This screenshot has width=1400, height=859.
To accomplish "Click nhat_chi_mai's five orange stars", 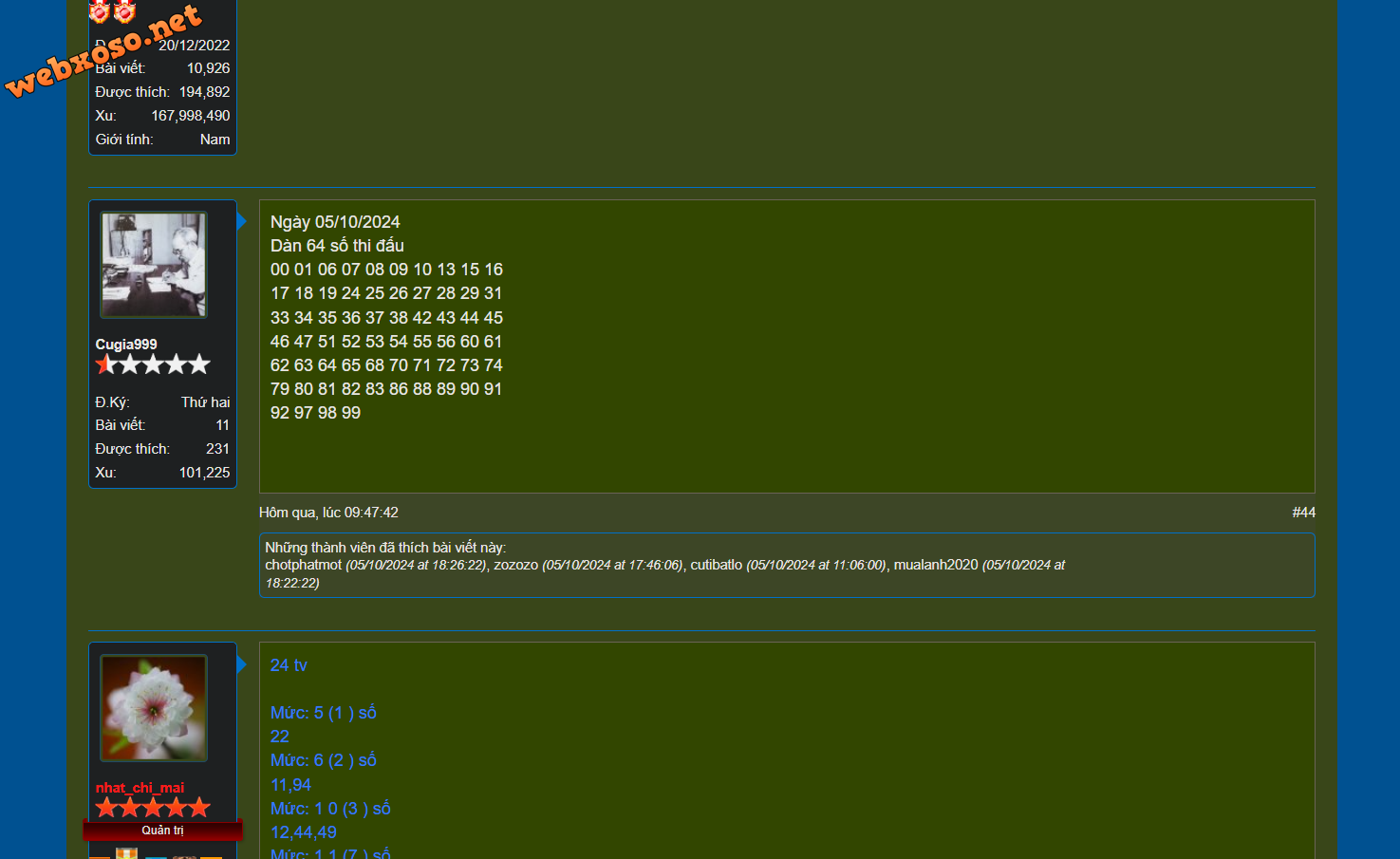I will [x=153, y=808].
